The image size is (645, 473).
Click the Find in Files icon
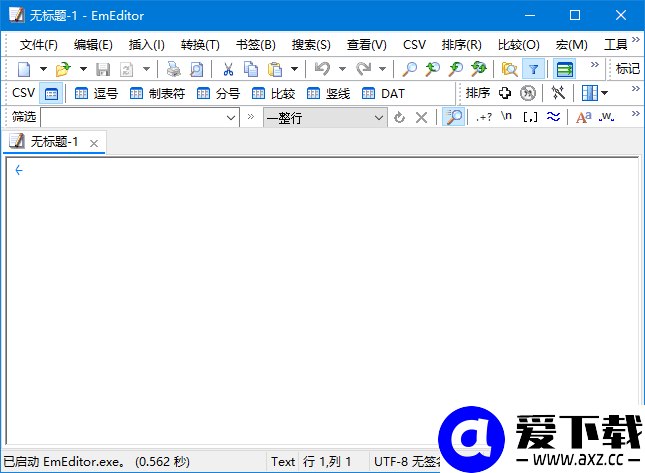pos(510,69)
